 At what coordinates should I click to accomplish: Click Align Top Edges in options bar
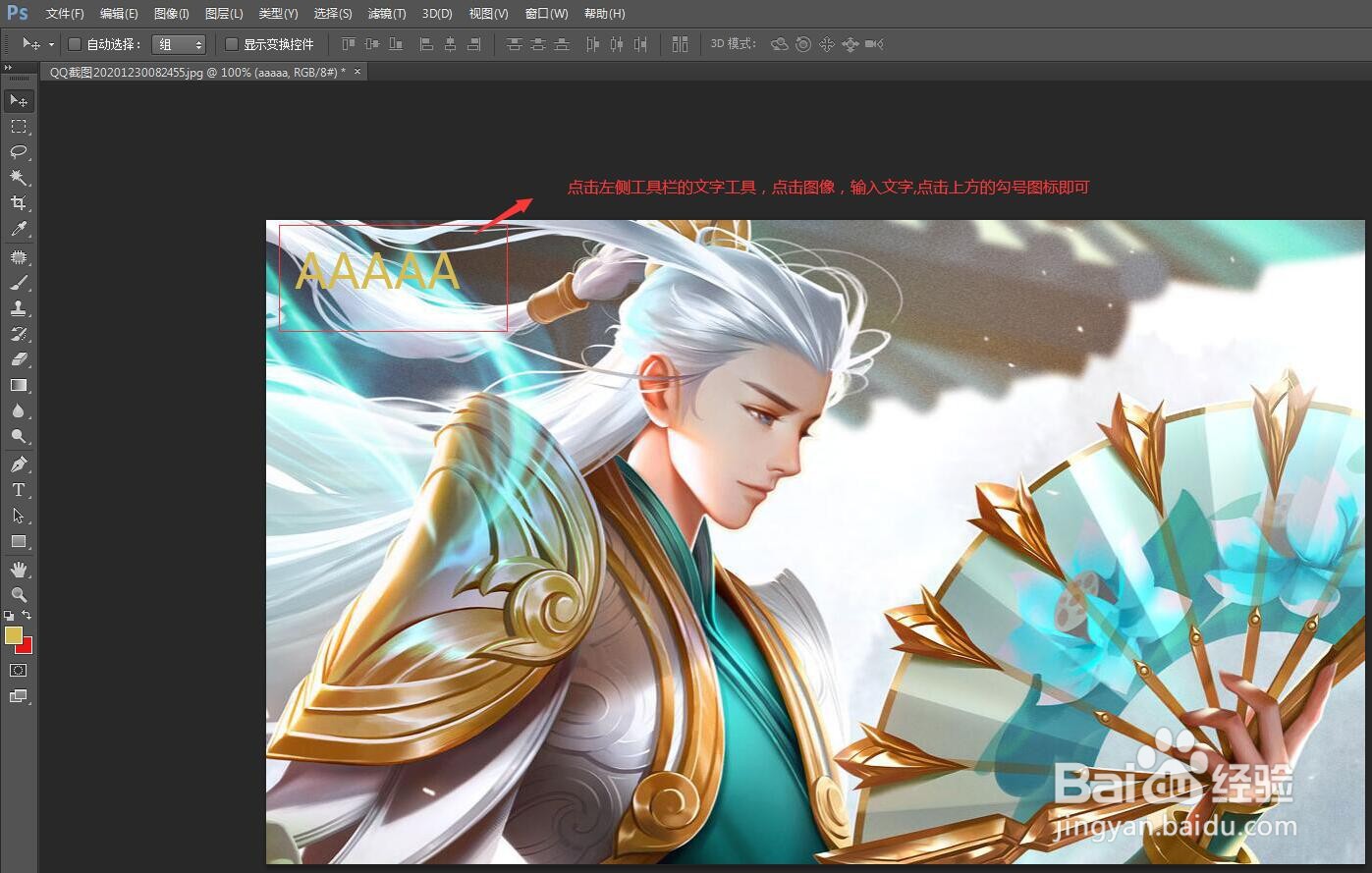[x=349, y=44]
